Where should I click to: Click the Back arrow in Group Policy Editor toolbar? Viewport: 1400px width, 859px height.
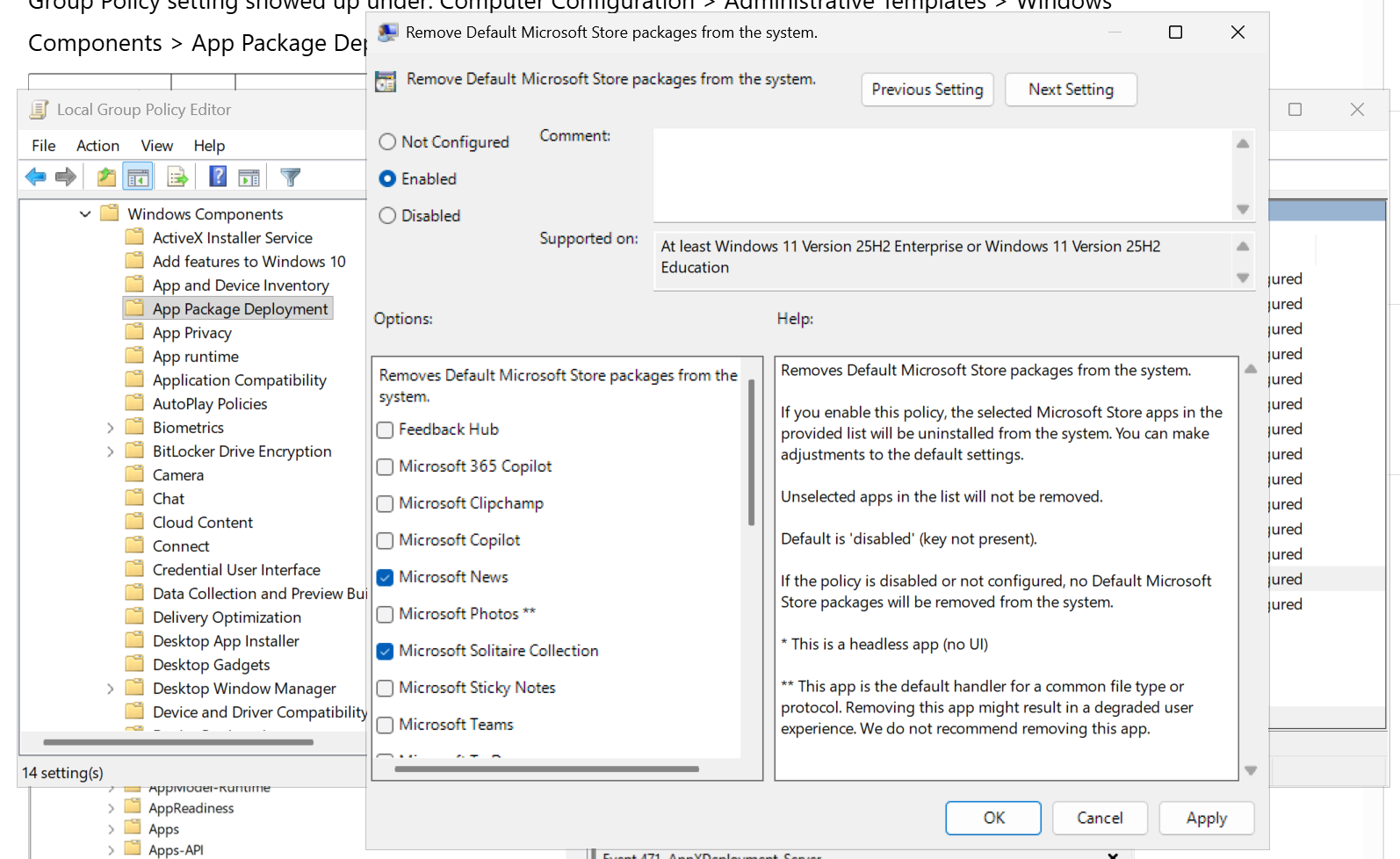point(36,177)
